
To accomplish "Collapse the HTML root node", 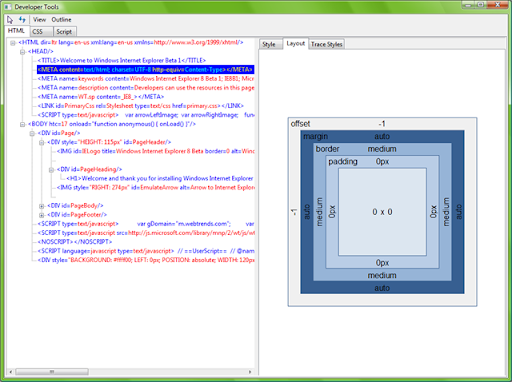I will click(x=13, y=43).
